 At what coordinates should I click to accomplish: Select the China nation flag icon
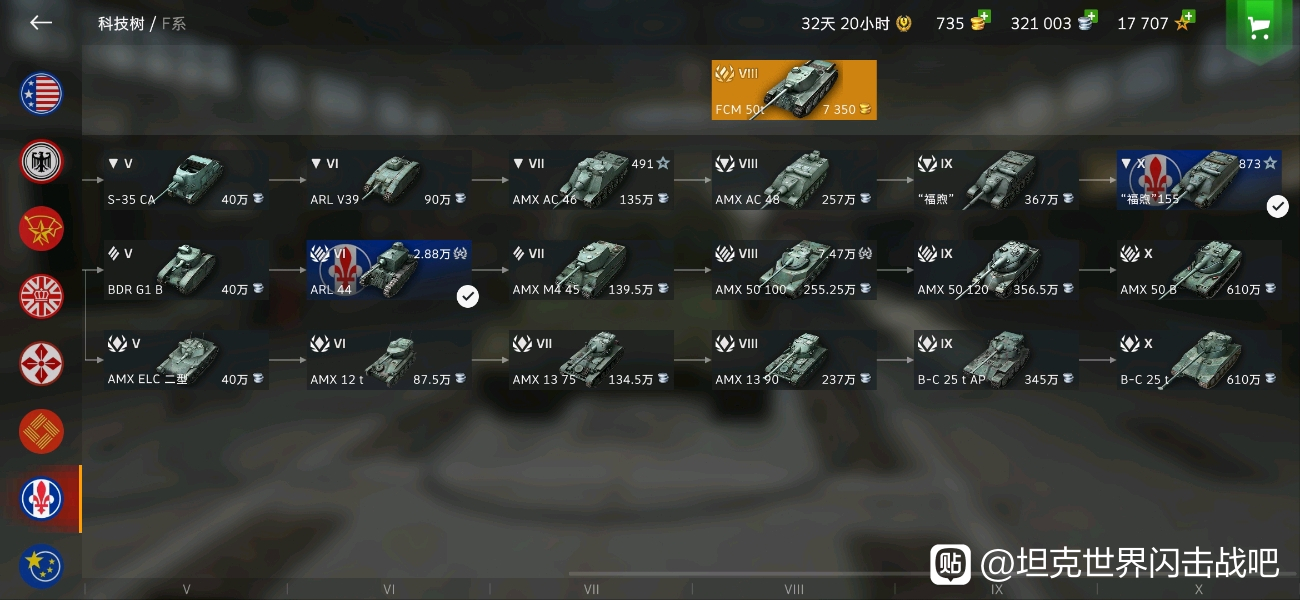click(x=42, y=431)
